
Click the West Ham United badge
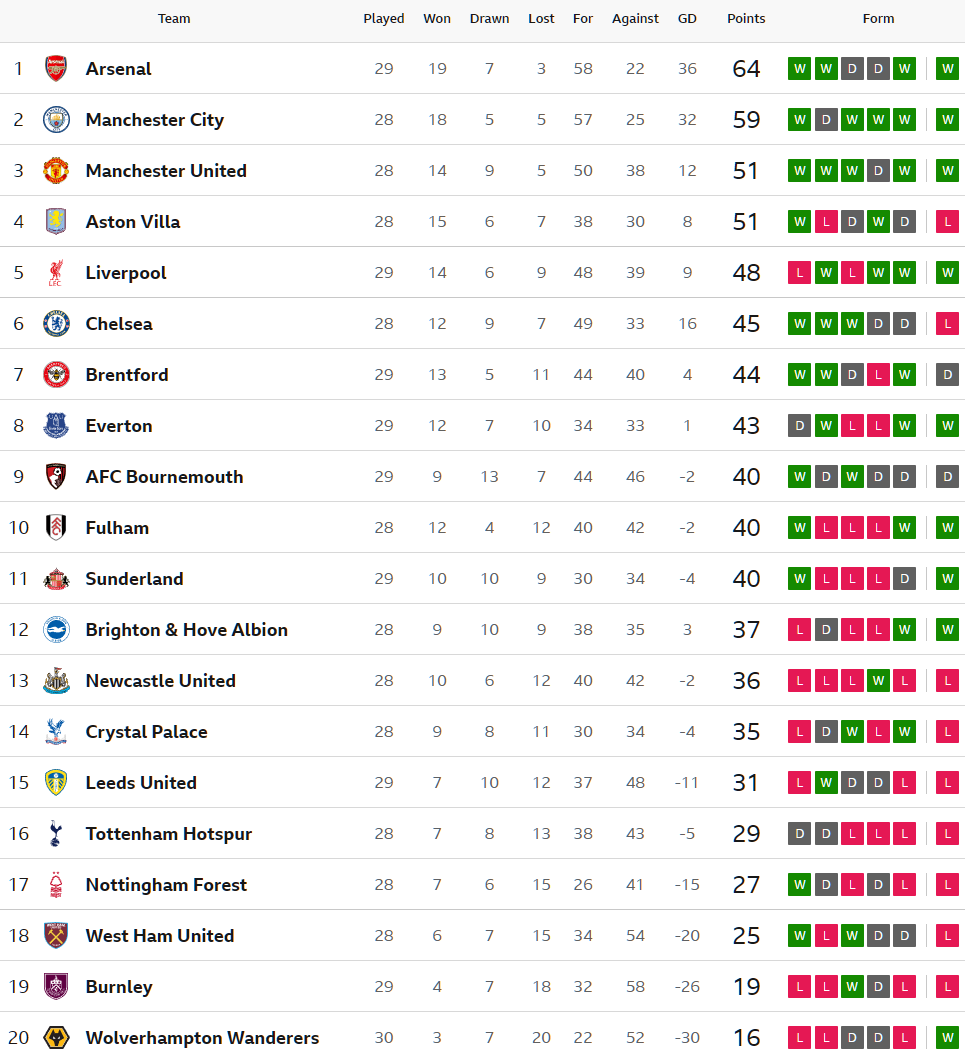point(56,935)
